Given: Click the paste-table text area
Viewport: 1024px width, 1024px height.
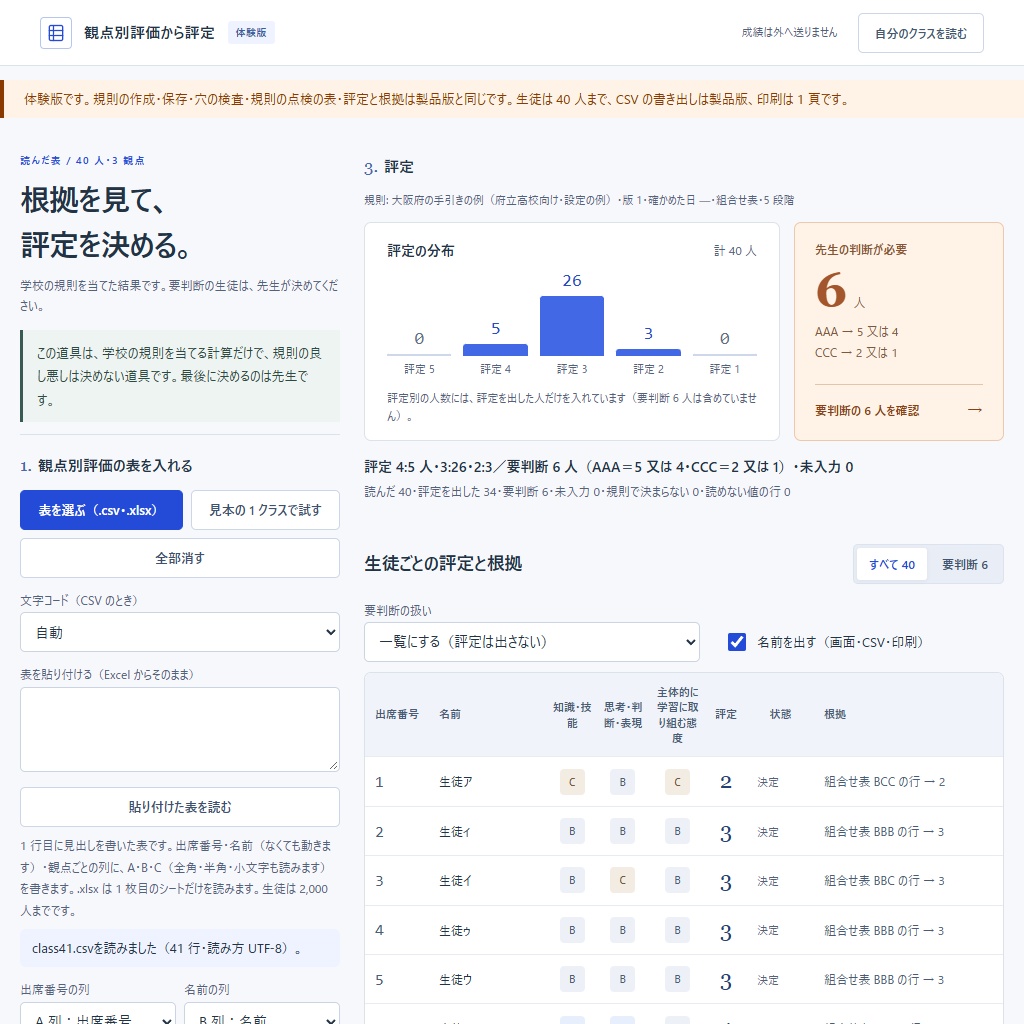Looking at the screenshot, I should pos(180,729).
